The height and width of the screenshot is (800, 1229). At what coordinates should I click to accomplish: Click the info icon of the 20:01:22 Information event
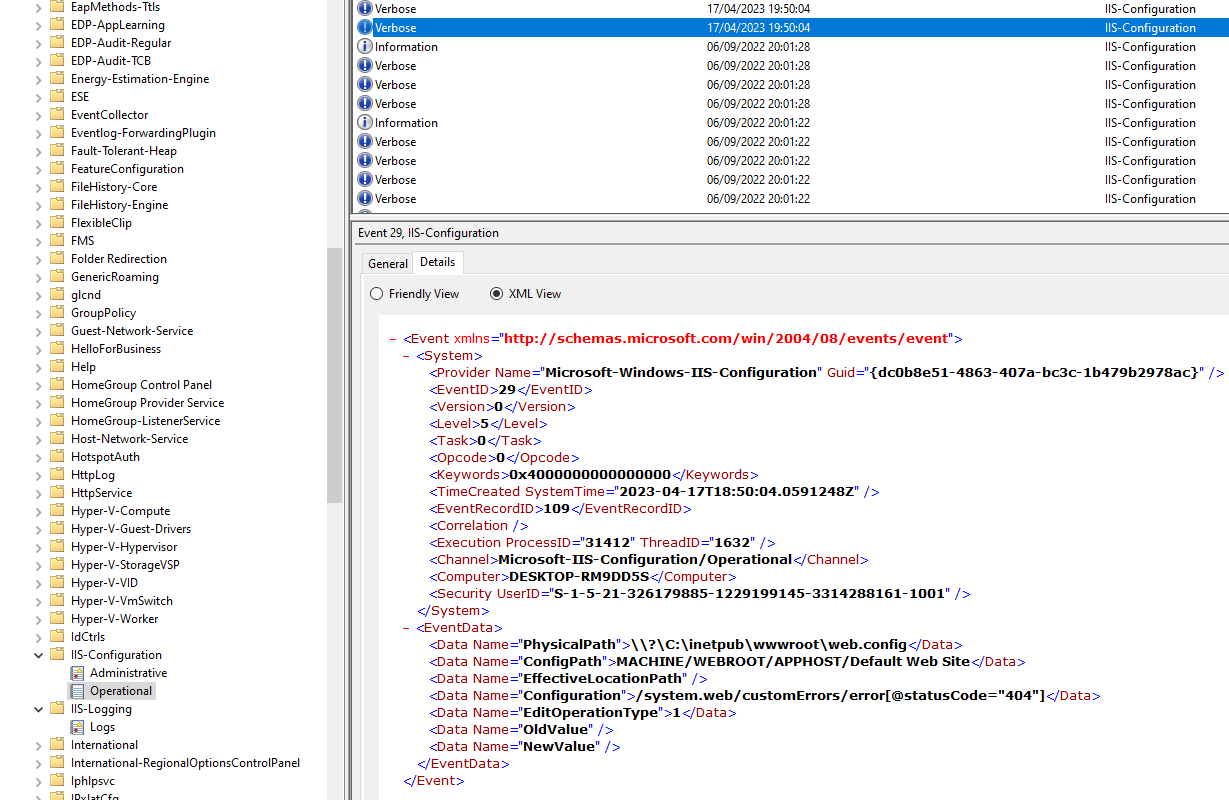pos(365,123)
